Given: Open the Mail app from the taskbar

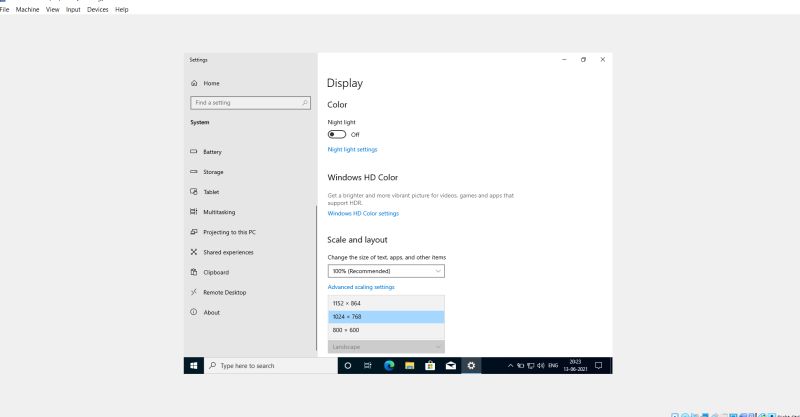Looking at the screenshot, I should click(451, 365).
